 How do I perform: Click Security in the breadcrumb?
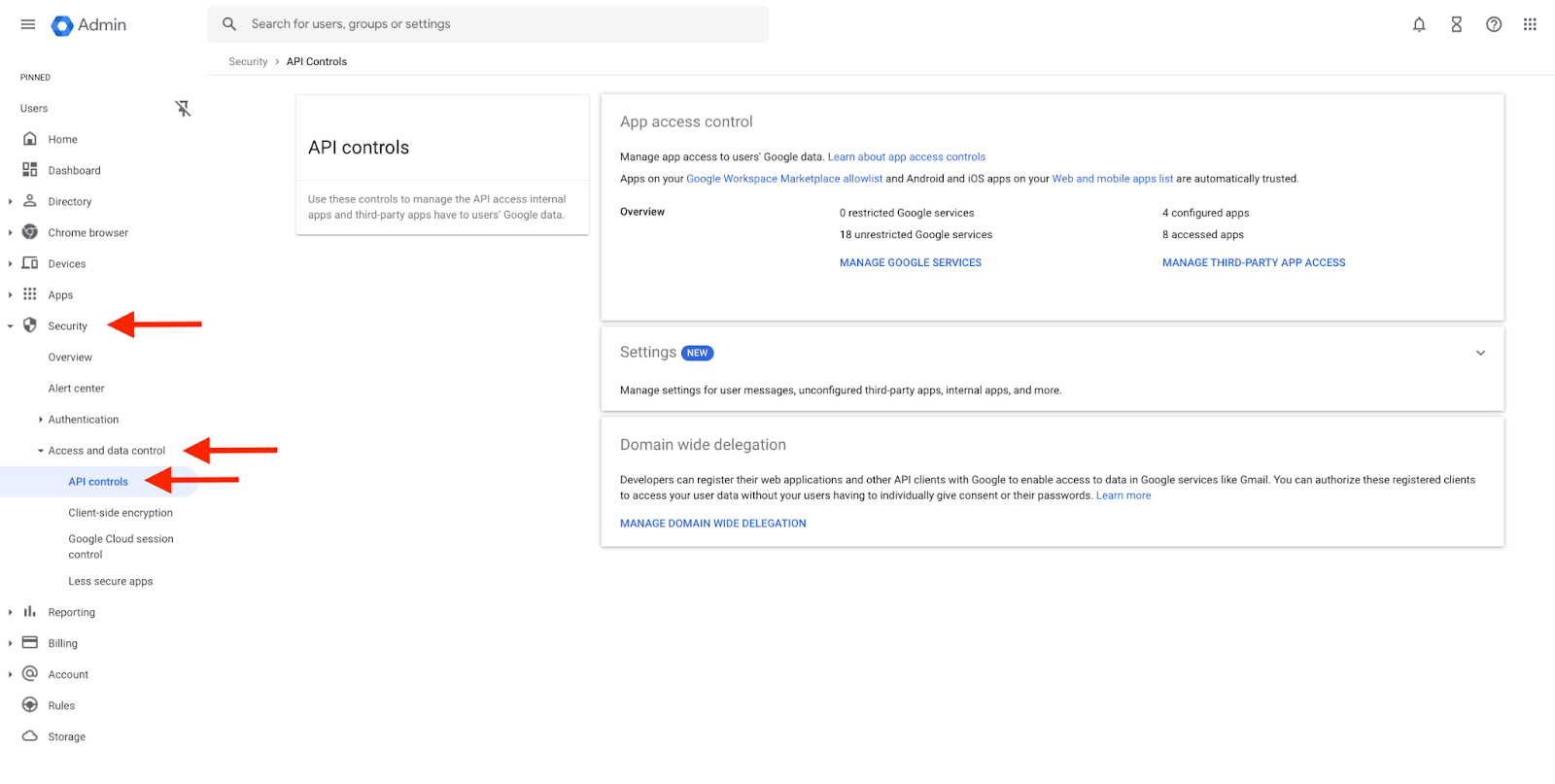tap(248, 61)
